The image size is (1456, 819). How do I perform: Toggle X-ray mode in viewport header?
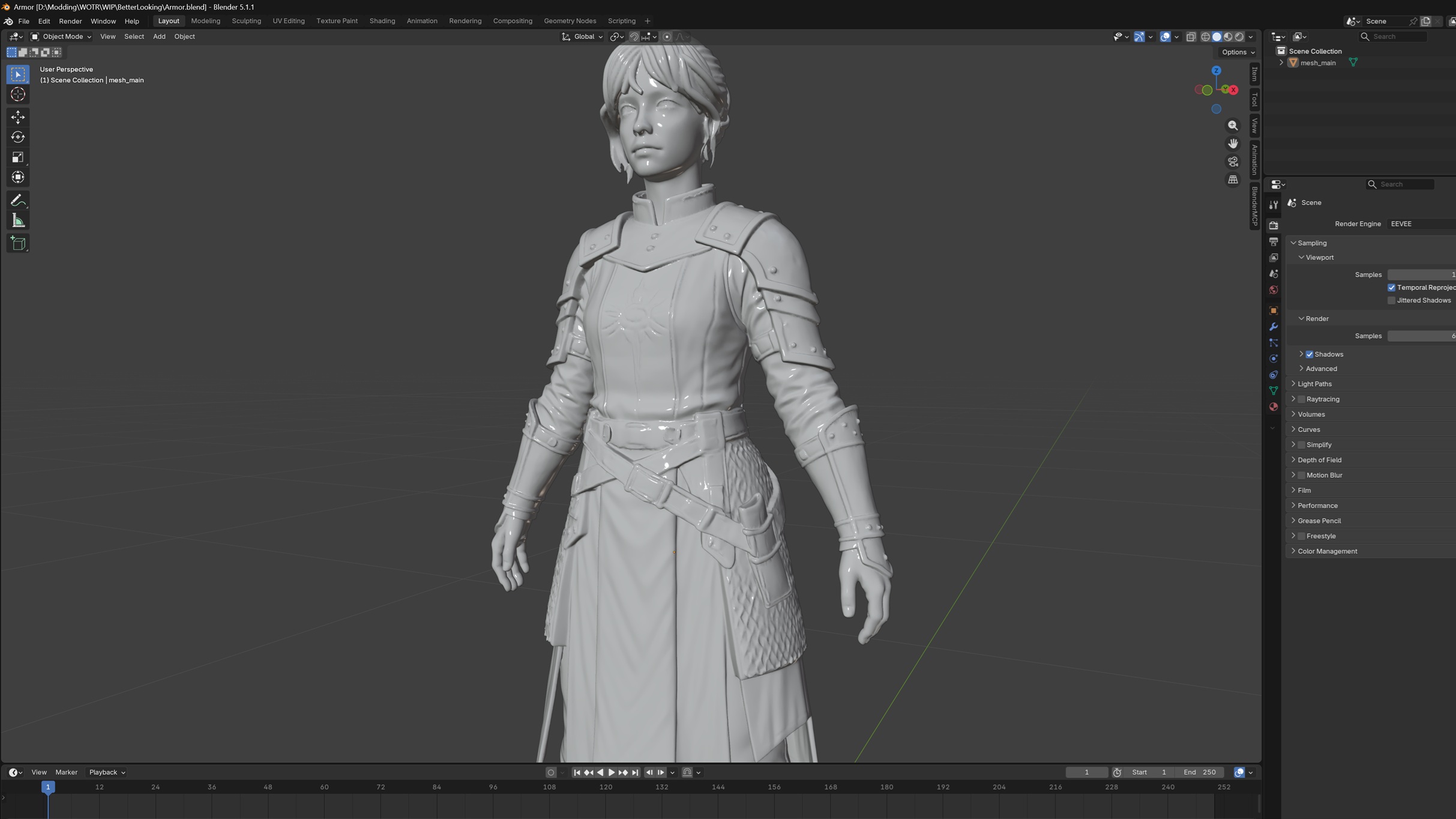coord(1191,37)
